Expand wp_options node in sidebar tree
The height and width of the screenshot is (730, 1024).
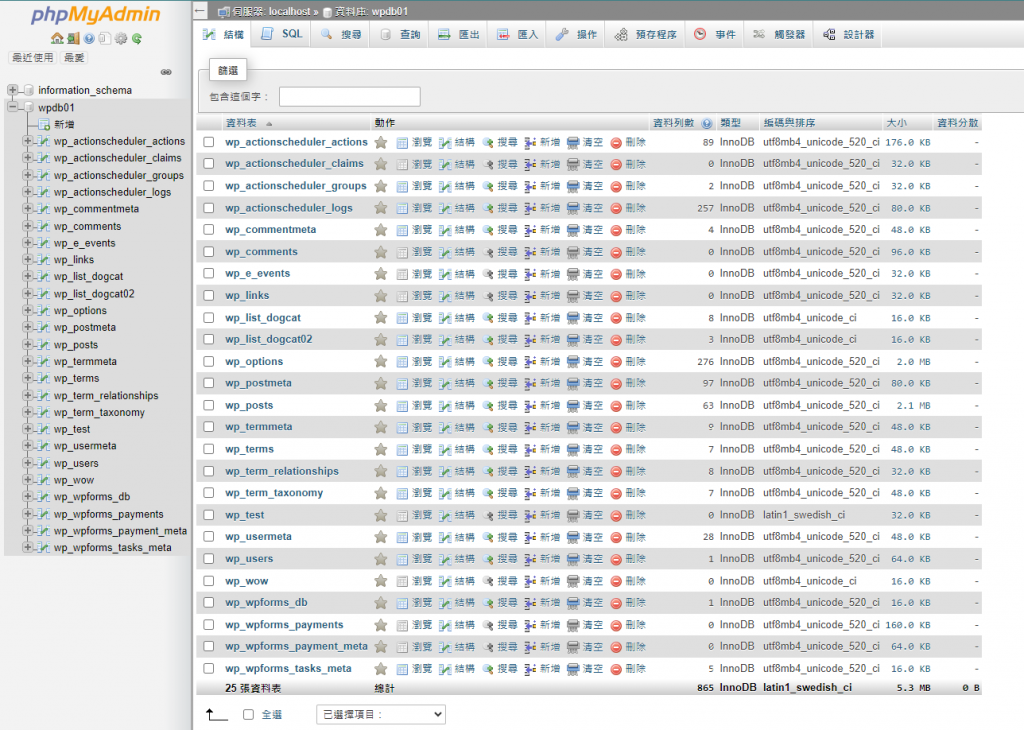(x=27, y=310)
